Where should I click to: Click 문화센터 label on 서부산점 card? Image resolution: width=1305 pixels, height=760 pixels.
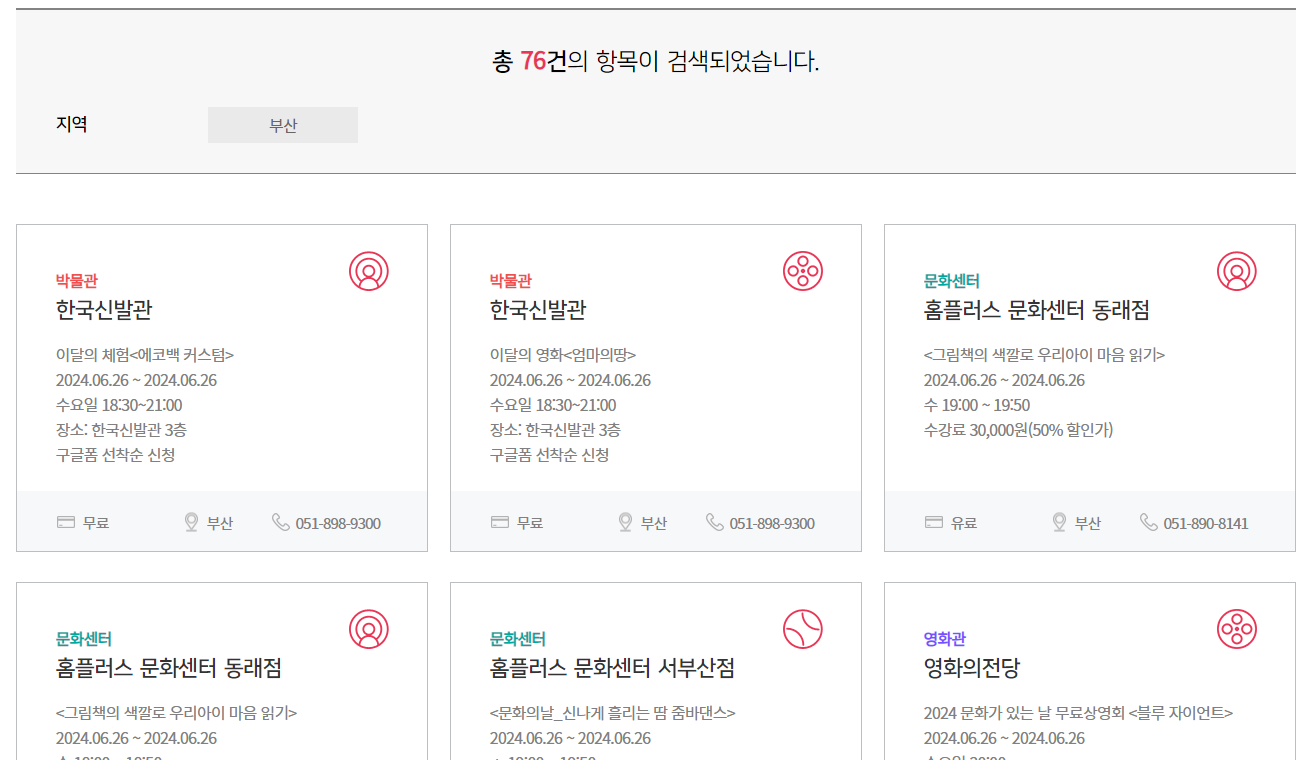[x=518, y=639]
